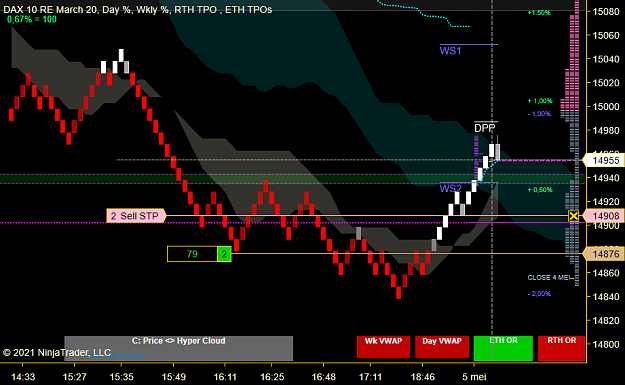
Task: Click the Day VWAP indicator box
Action: (442, 347)
